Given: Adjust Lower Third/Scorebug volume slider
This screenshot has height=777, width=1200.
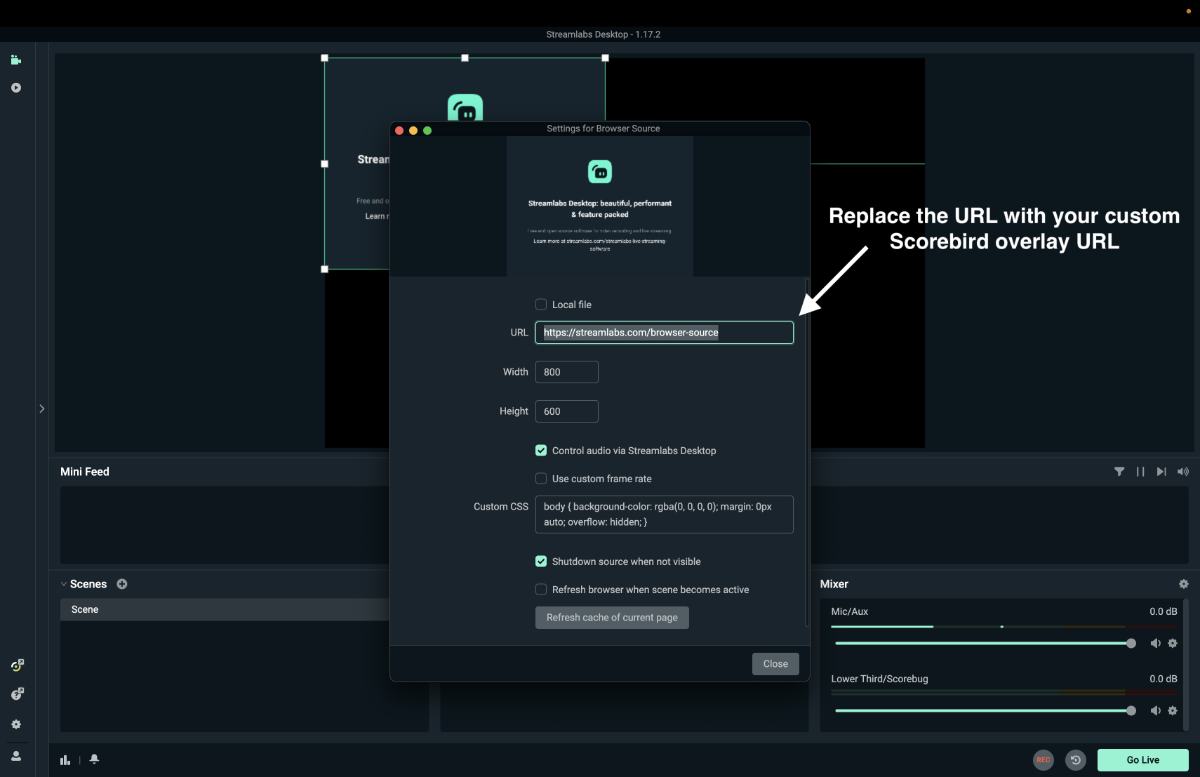Looking at the screenshot, I should click(x=983, y=710).
